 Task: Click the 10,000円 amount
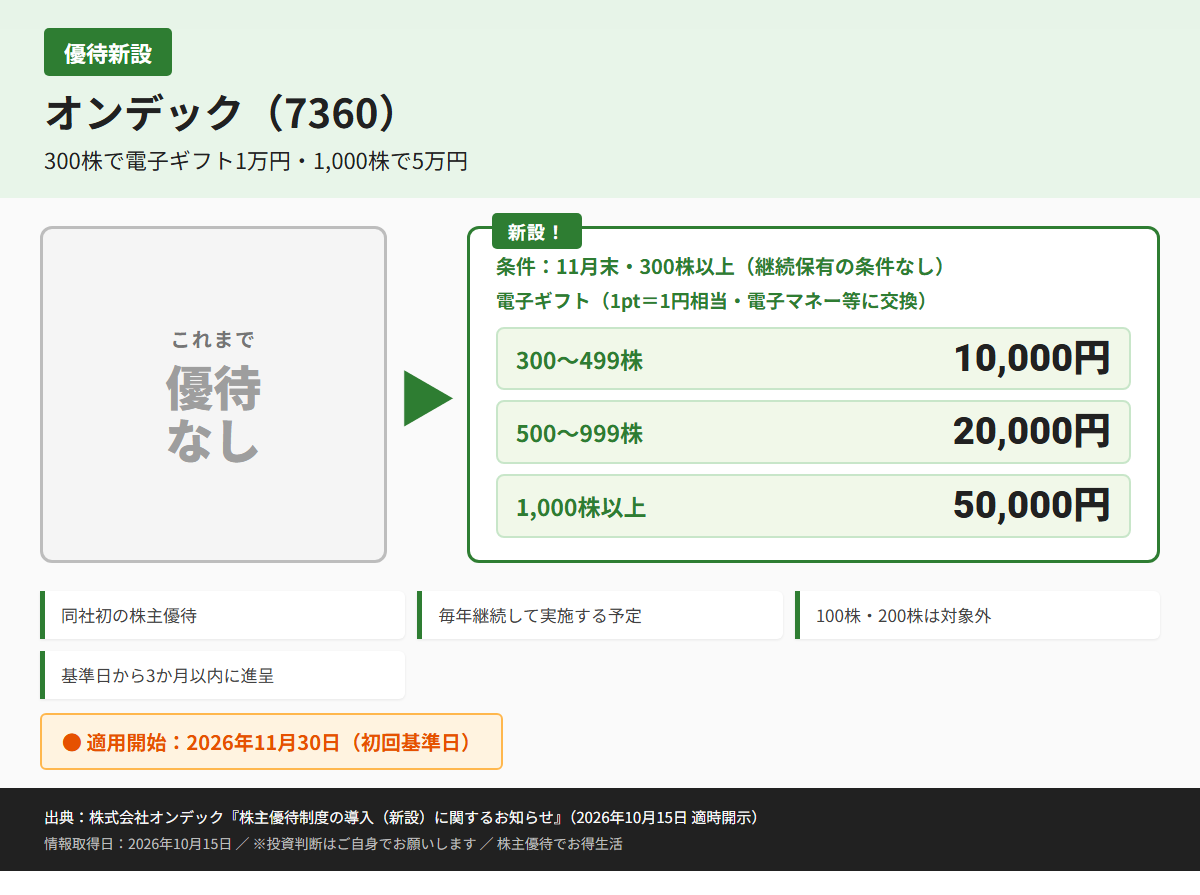tap(1031, 358)
